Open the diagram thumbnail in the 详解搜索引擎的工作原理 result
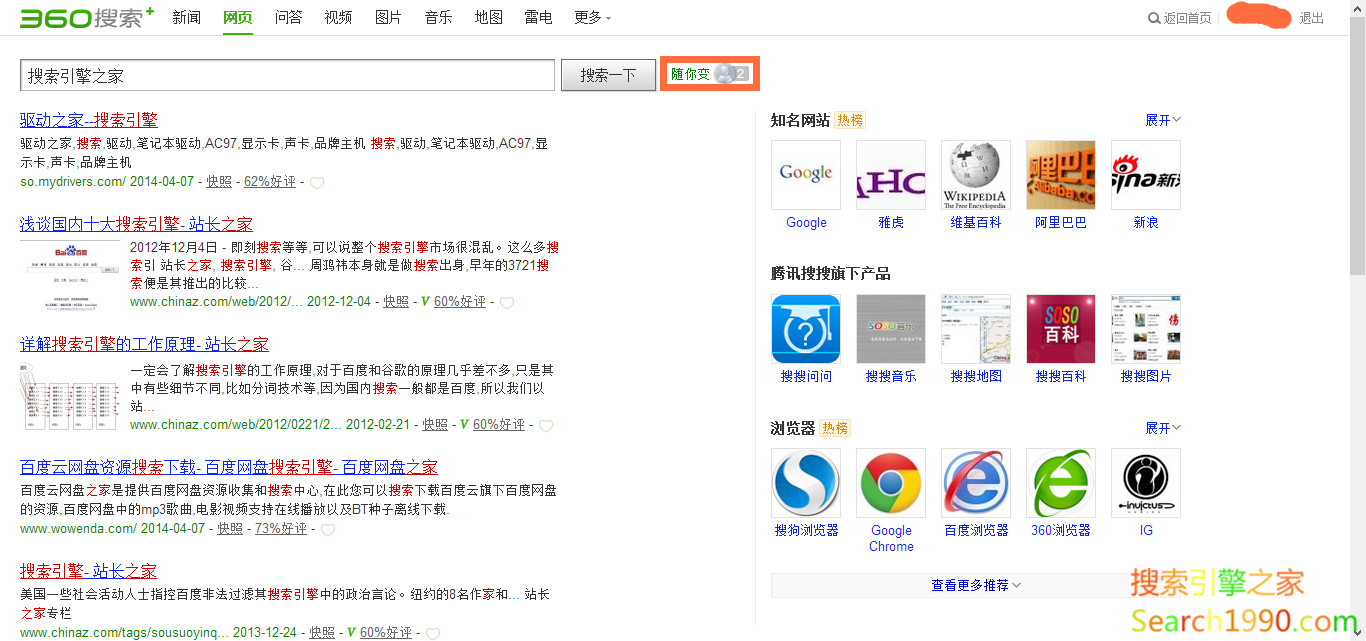 point(71,396)
